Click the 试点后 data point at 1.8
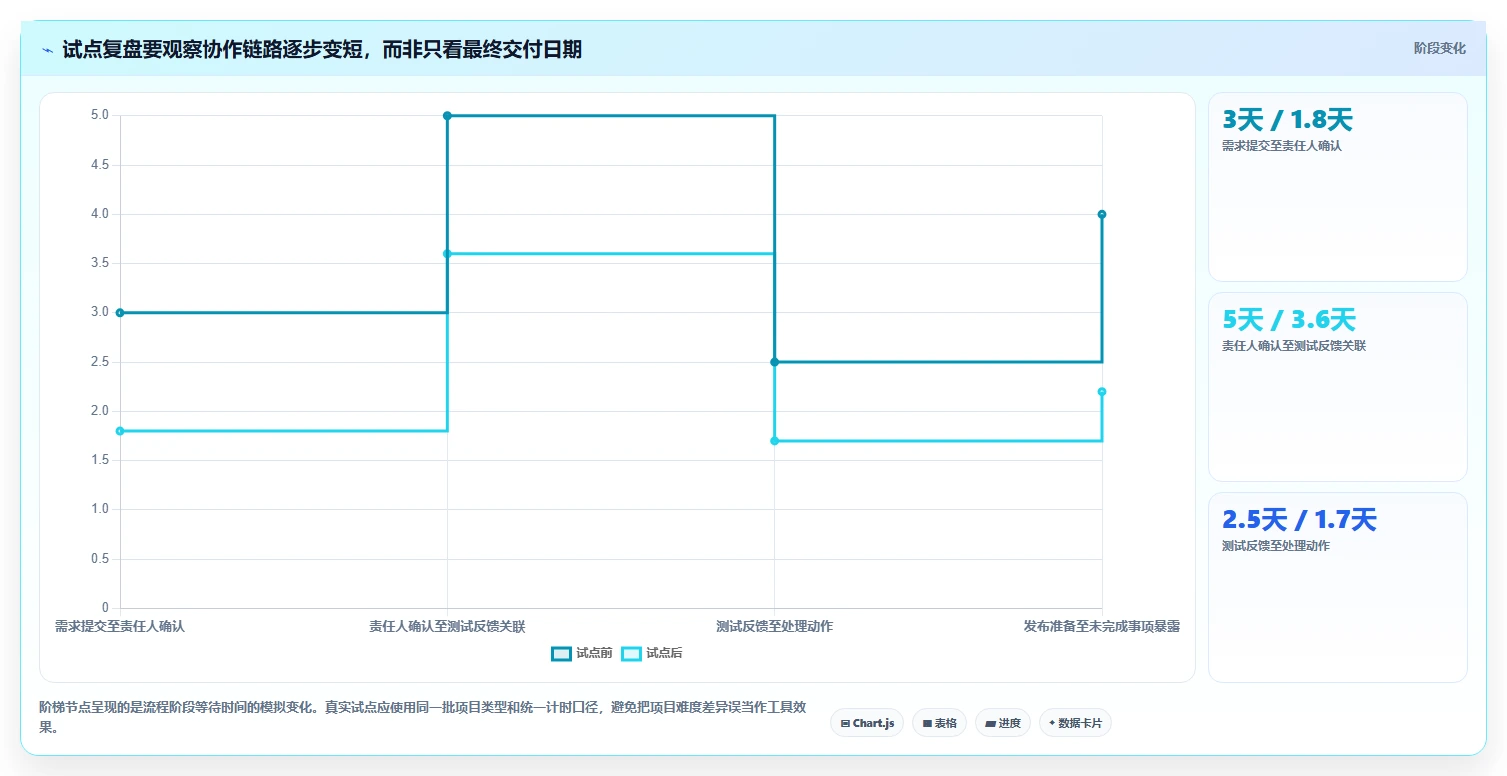Viewport: 1507px width, 776px height. [120, 431]
